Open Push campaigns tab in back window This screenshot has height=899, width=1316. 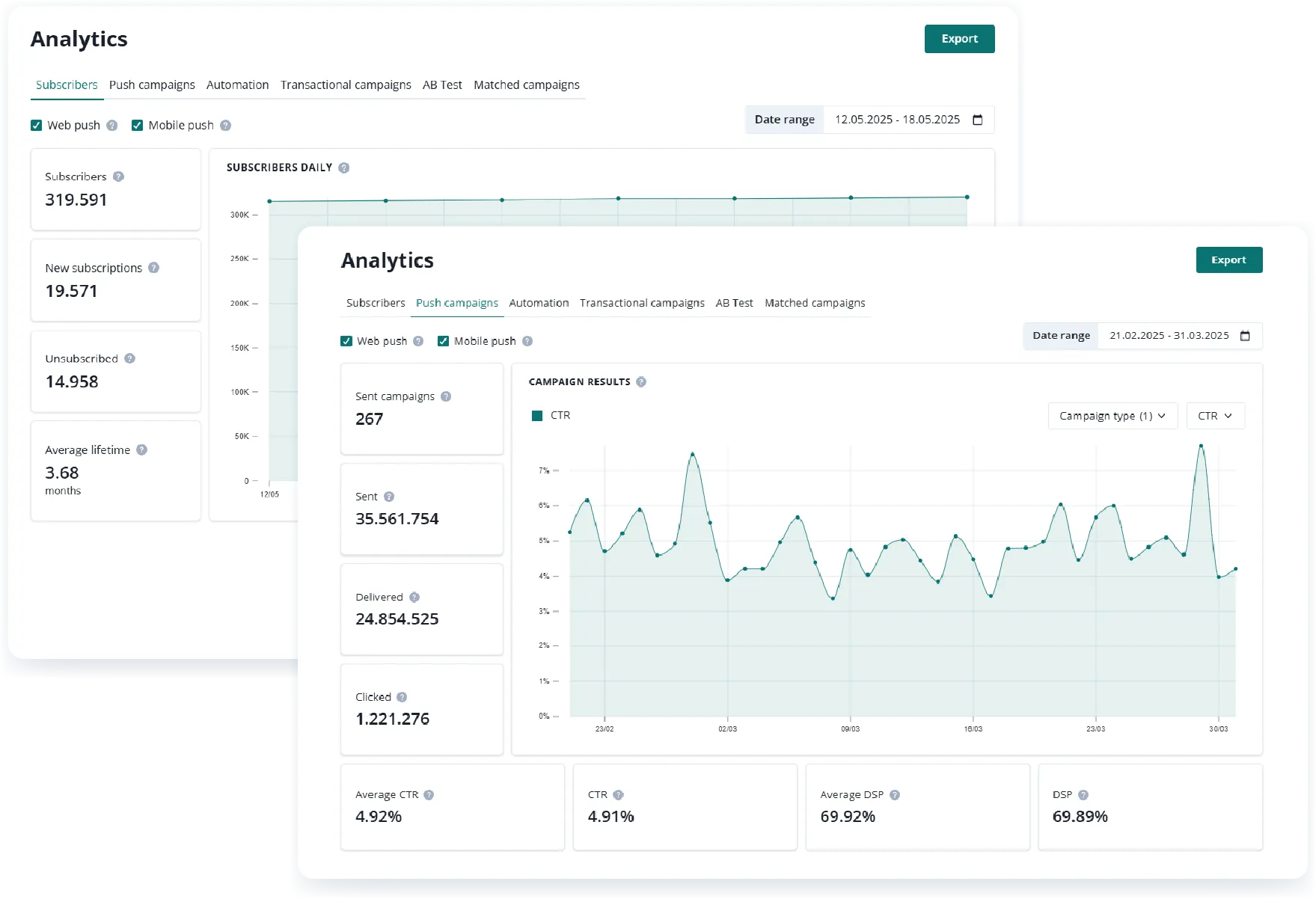[x=152, y=85]
